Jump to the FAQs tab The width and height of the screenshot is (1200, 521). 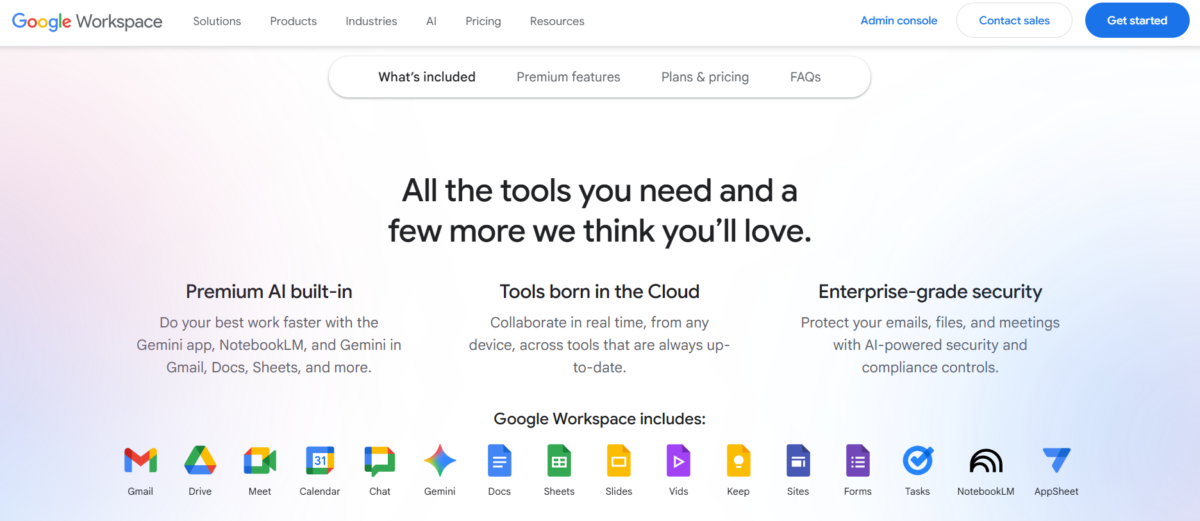point(805,77)
